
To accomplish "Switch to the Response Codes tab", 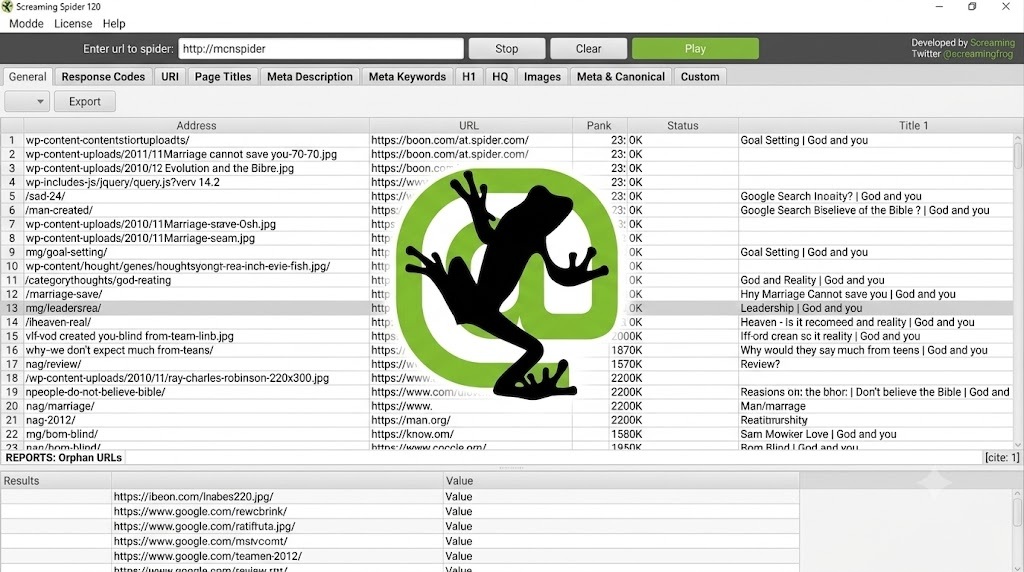I will coord(103,76).
